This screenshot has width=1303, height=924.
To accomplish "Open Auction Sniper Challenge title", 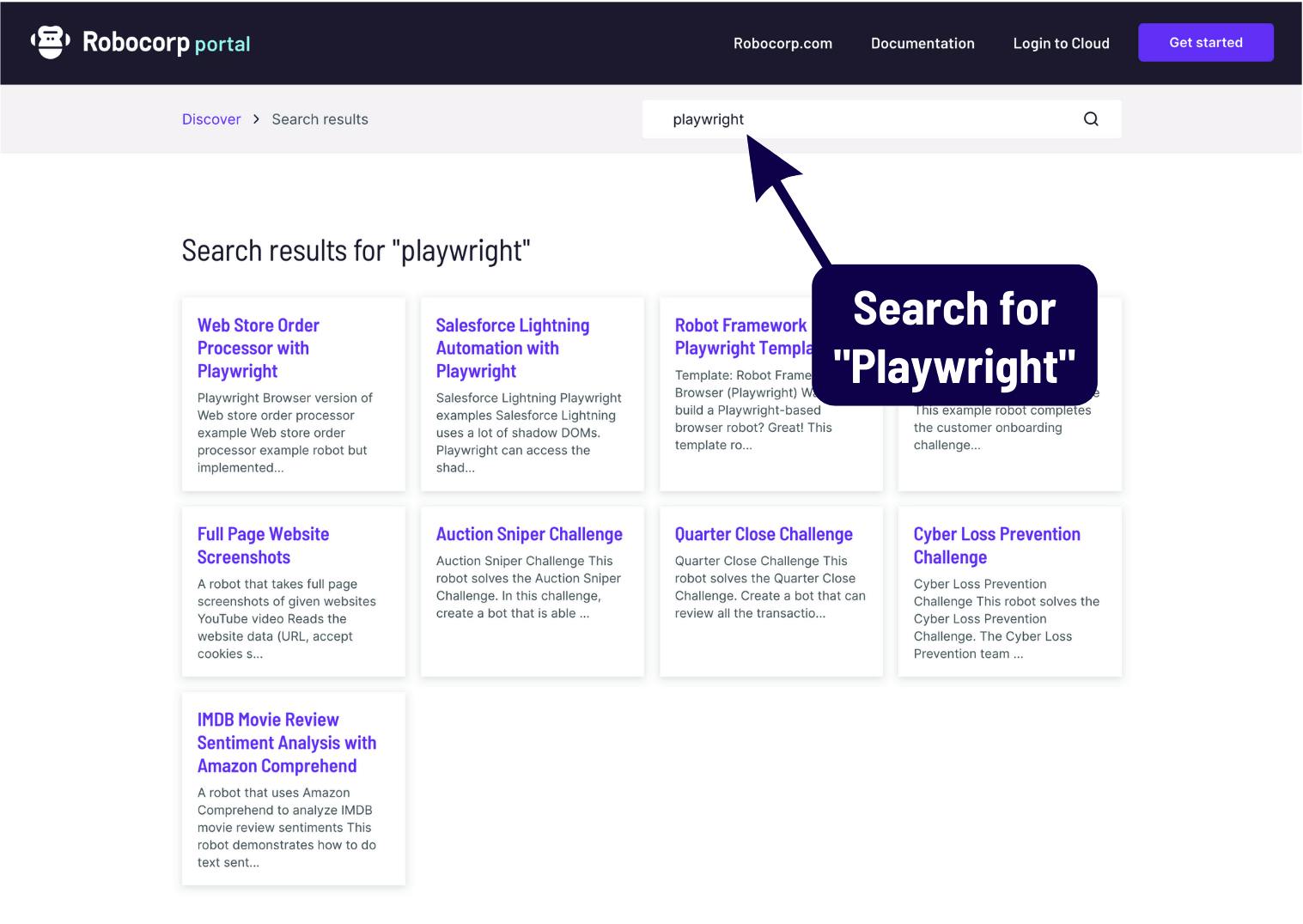I will pyautogui.click(x=529, y=534).
